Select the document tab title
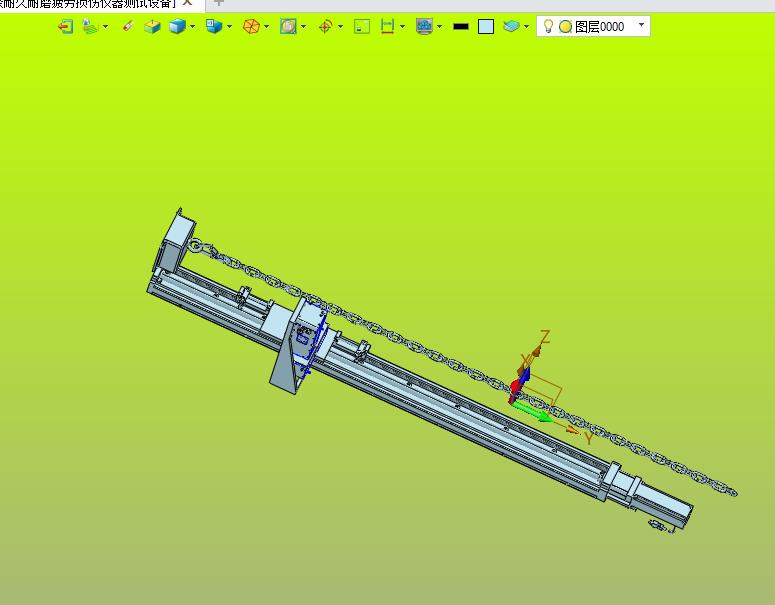Screen dimensions: 775x605 click(x=88, y=3)
